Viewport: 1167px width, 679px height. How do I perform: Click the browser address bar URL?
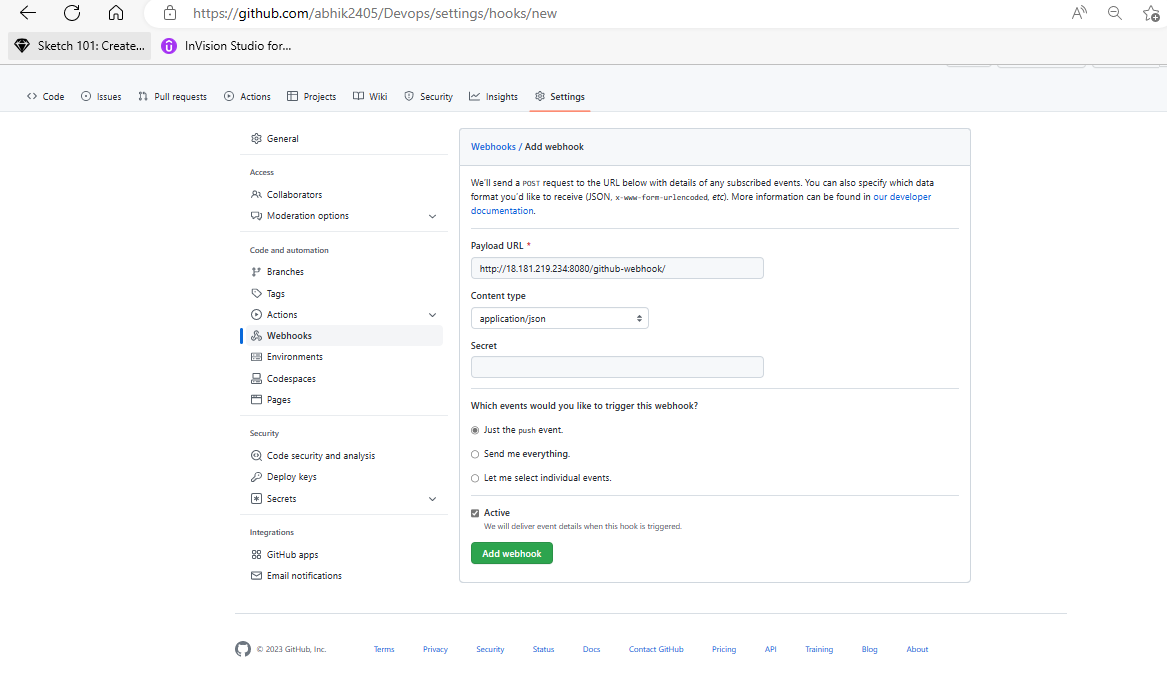374,13
